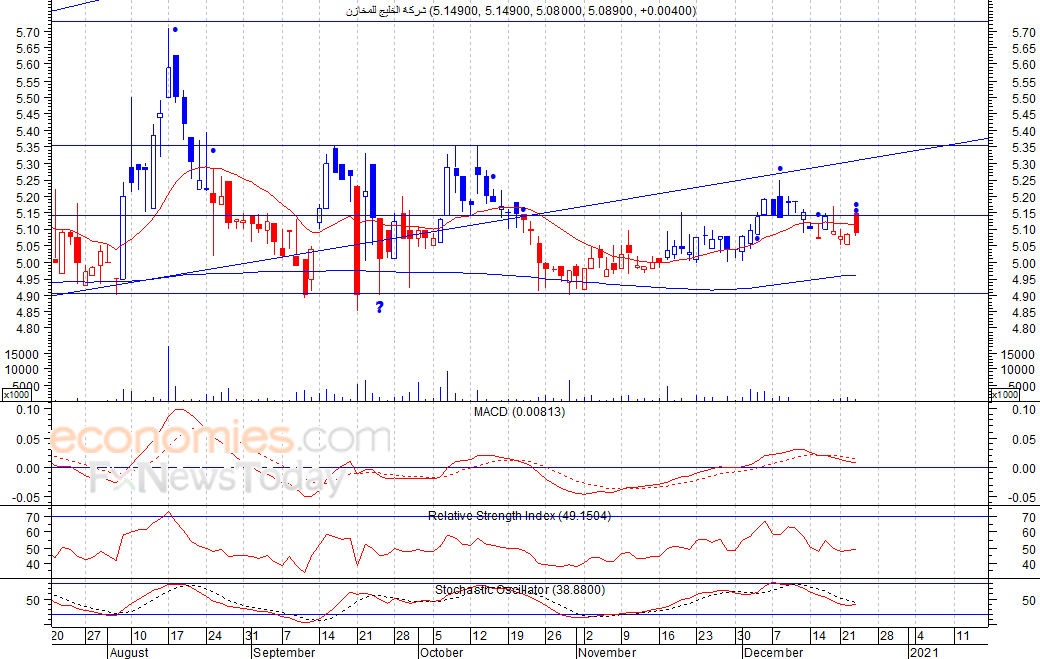
Task: Click the November month label
Action: (607, 652)
